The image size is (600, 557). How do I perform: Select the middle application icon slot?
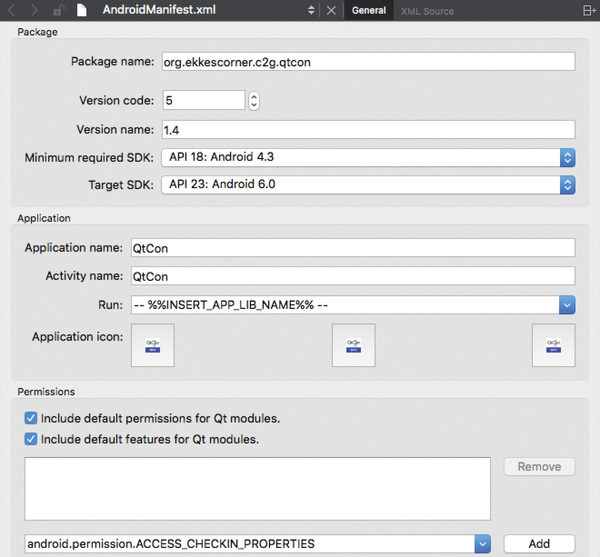[353, 345]
